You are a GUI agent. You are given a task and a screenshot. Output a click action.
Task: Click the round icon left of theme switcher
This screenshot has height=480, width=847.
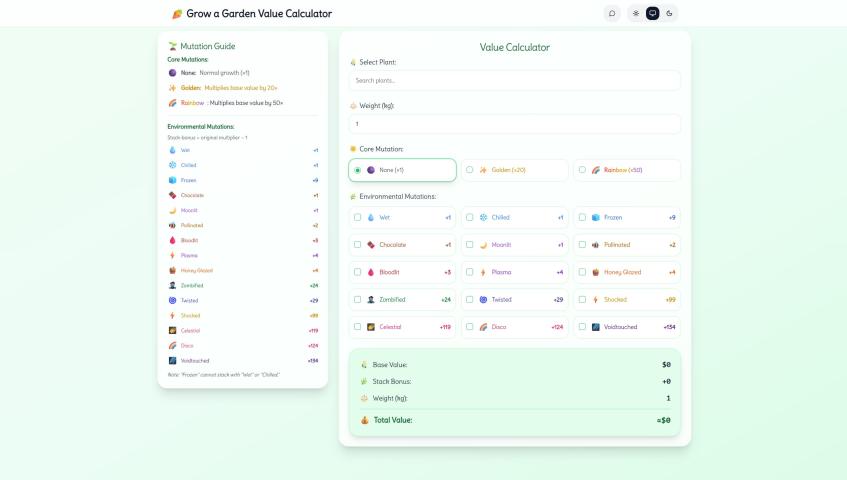pyautogui.click(x=612, y=14)
